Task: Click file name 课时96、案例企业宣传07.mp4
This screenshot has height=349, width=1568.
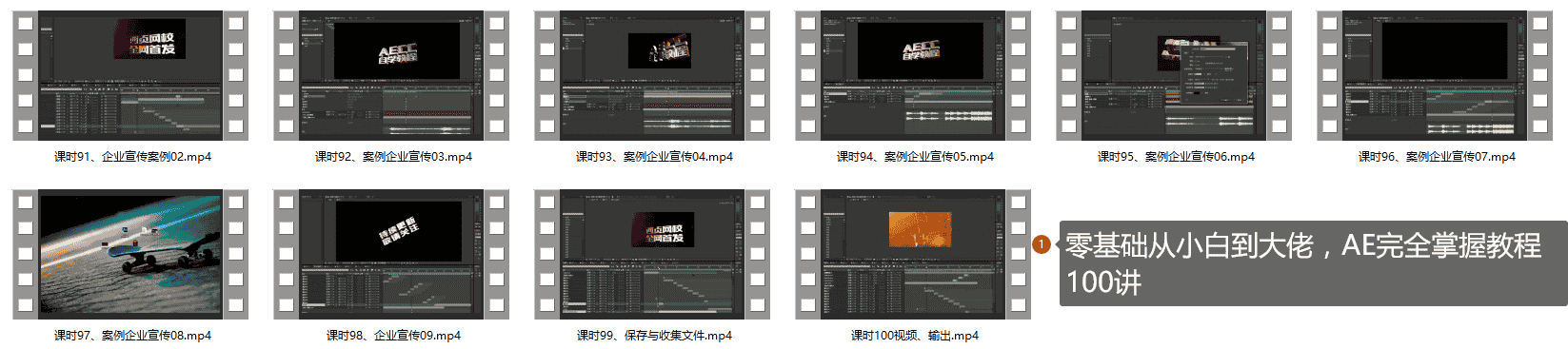Action: pos(1437,157)
